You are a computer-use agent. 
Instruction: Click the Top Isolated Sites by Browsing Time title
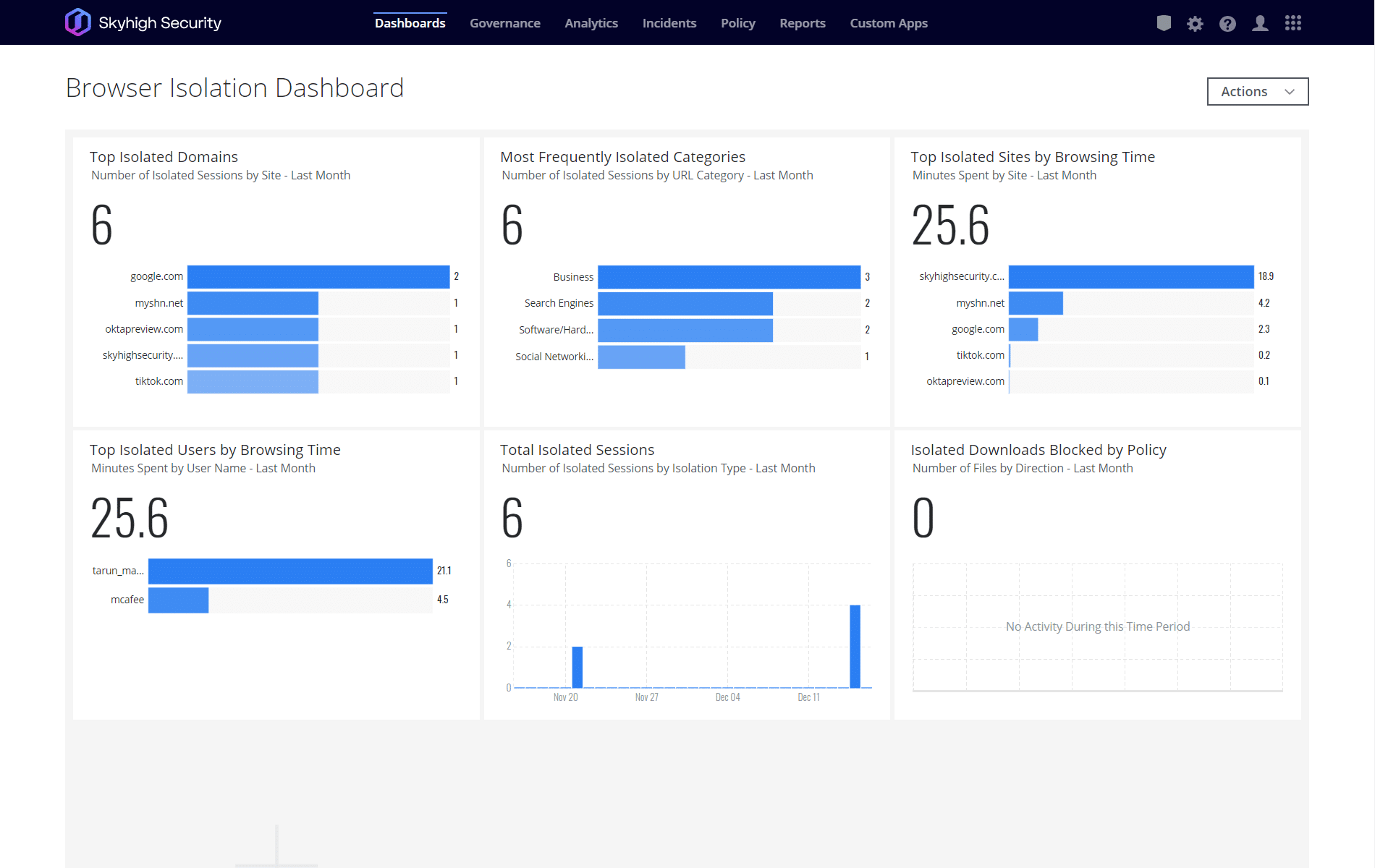1032,157
